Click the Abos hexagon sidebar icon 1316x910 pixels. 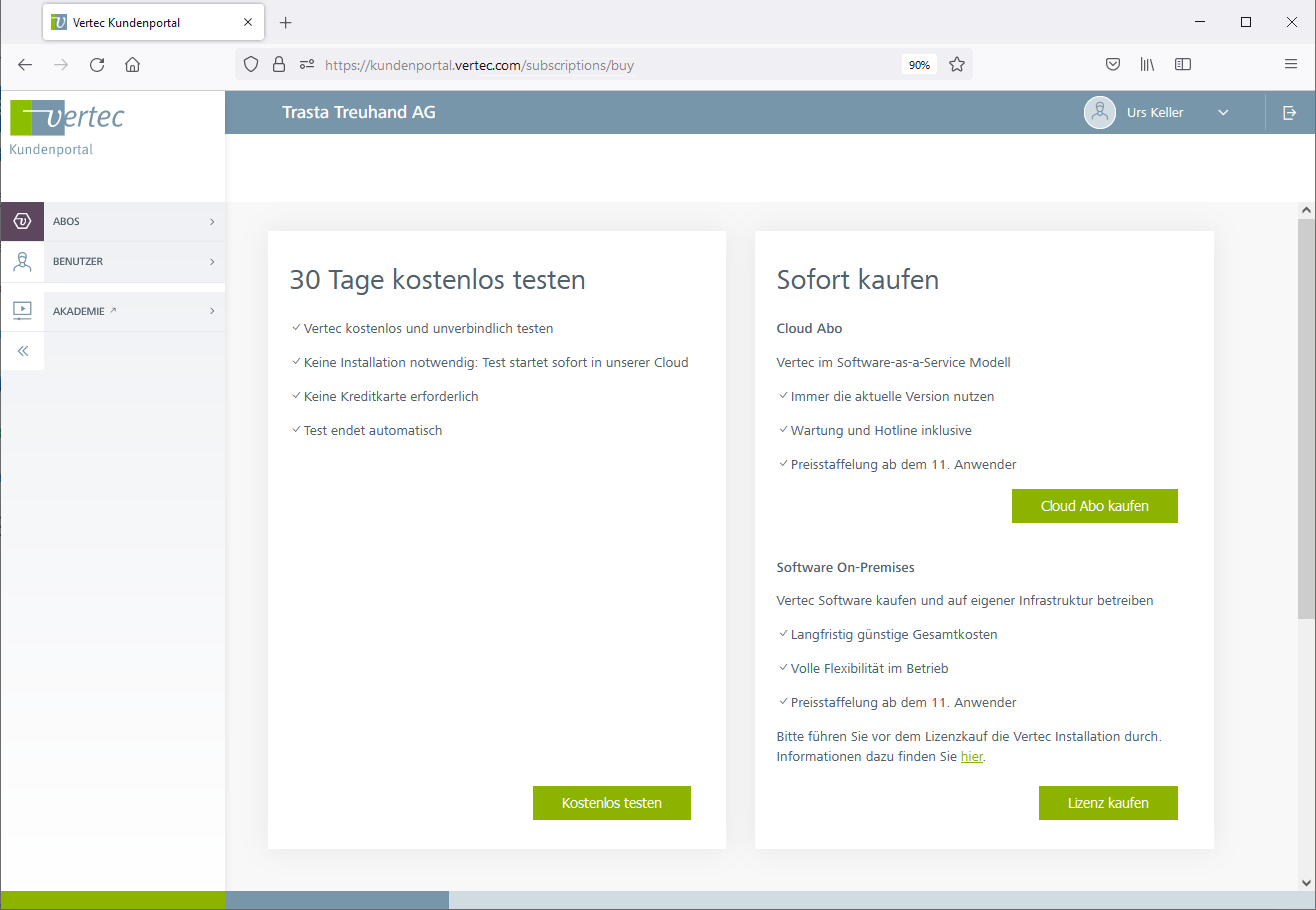(x=22, y=221)
